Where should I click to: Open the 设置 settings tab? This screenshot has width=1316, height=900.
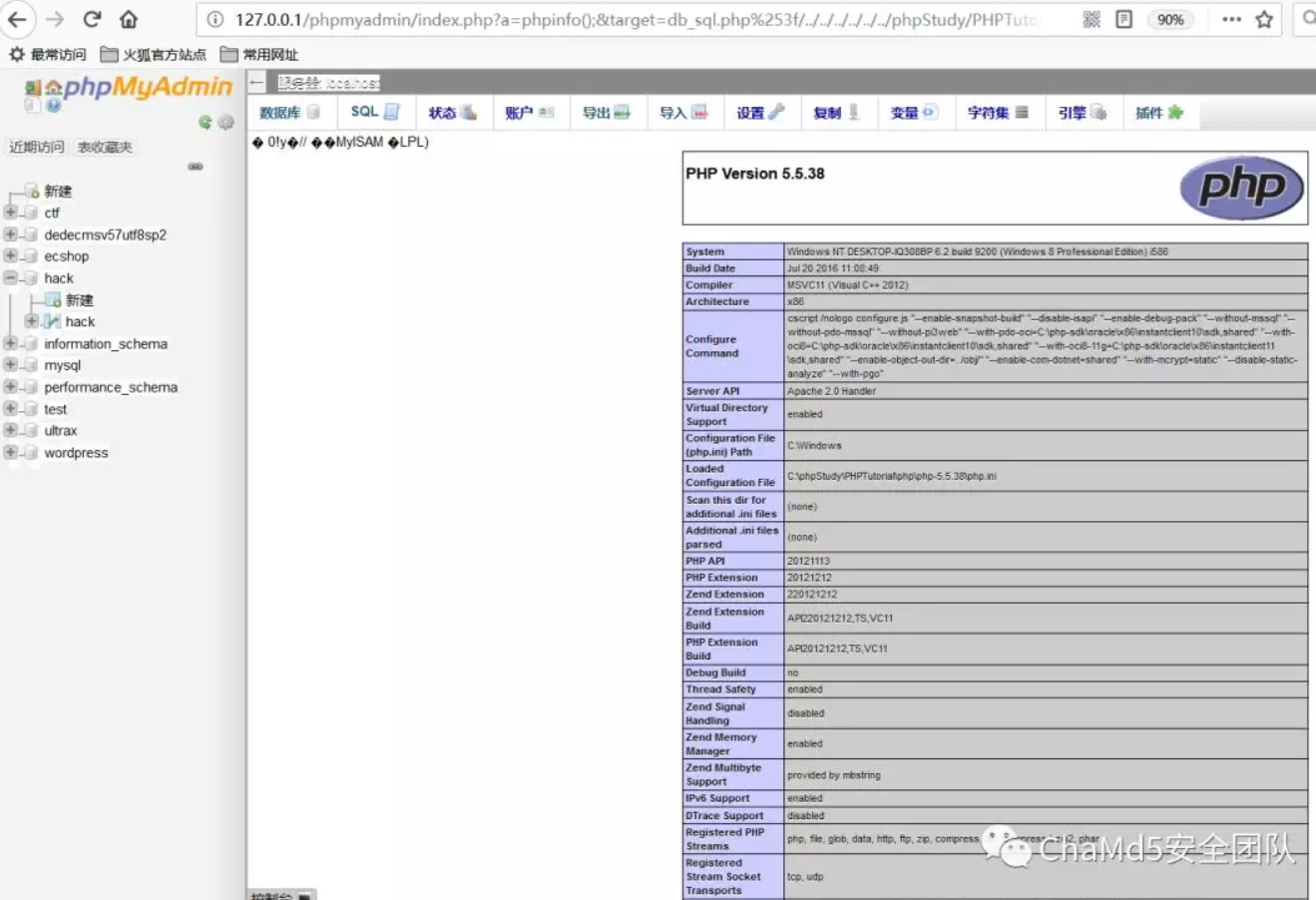760,113
